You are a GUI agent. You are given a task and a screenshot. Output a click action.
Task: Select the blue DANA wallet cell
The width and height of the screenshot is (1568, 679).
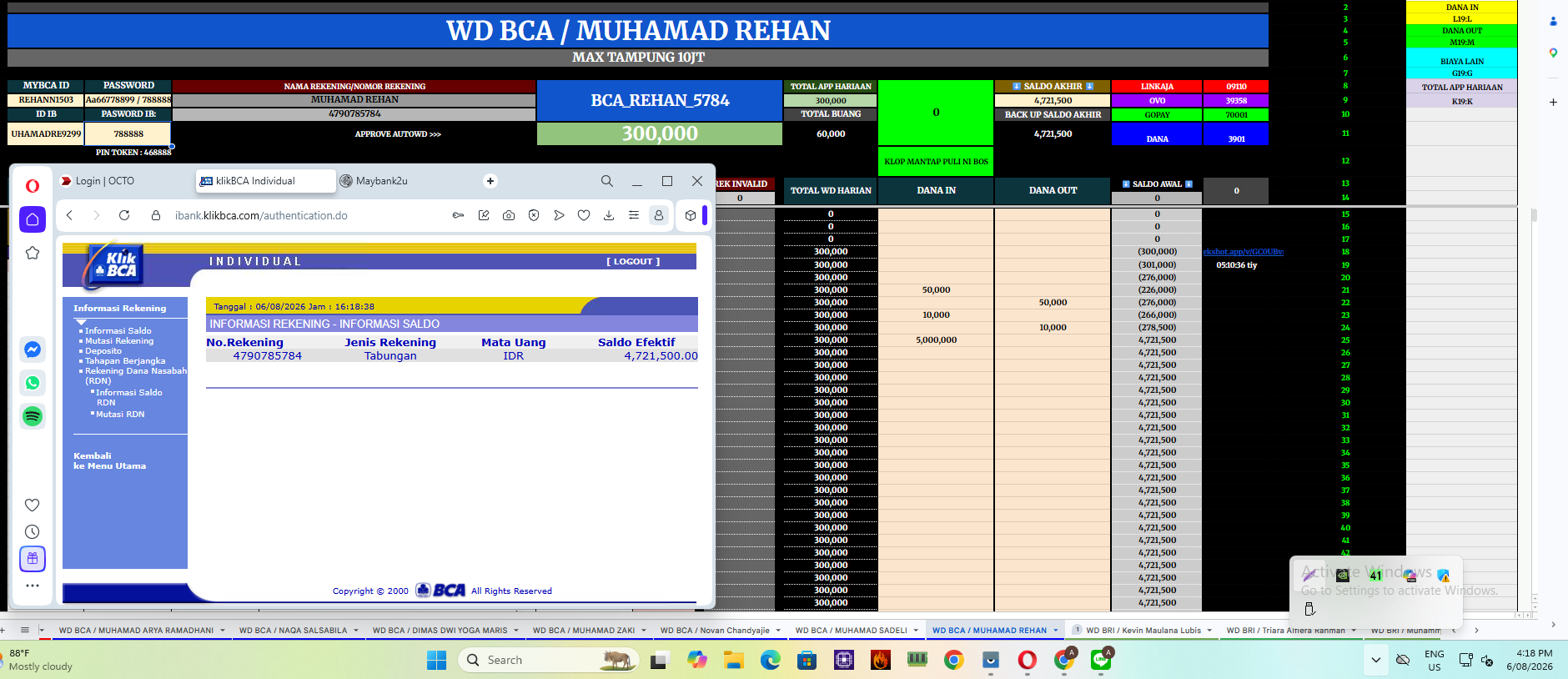tap(1157, 133)
